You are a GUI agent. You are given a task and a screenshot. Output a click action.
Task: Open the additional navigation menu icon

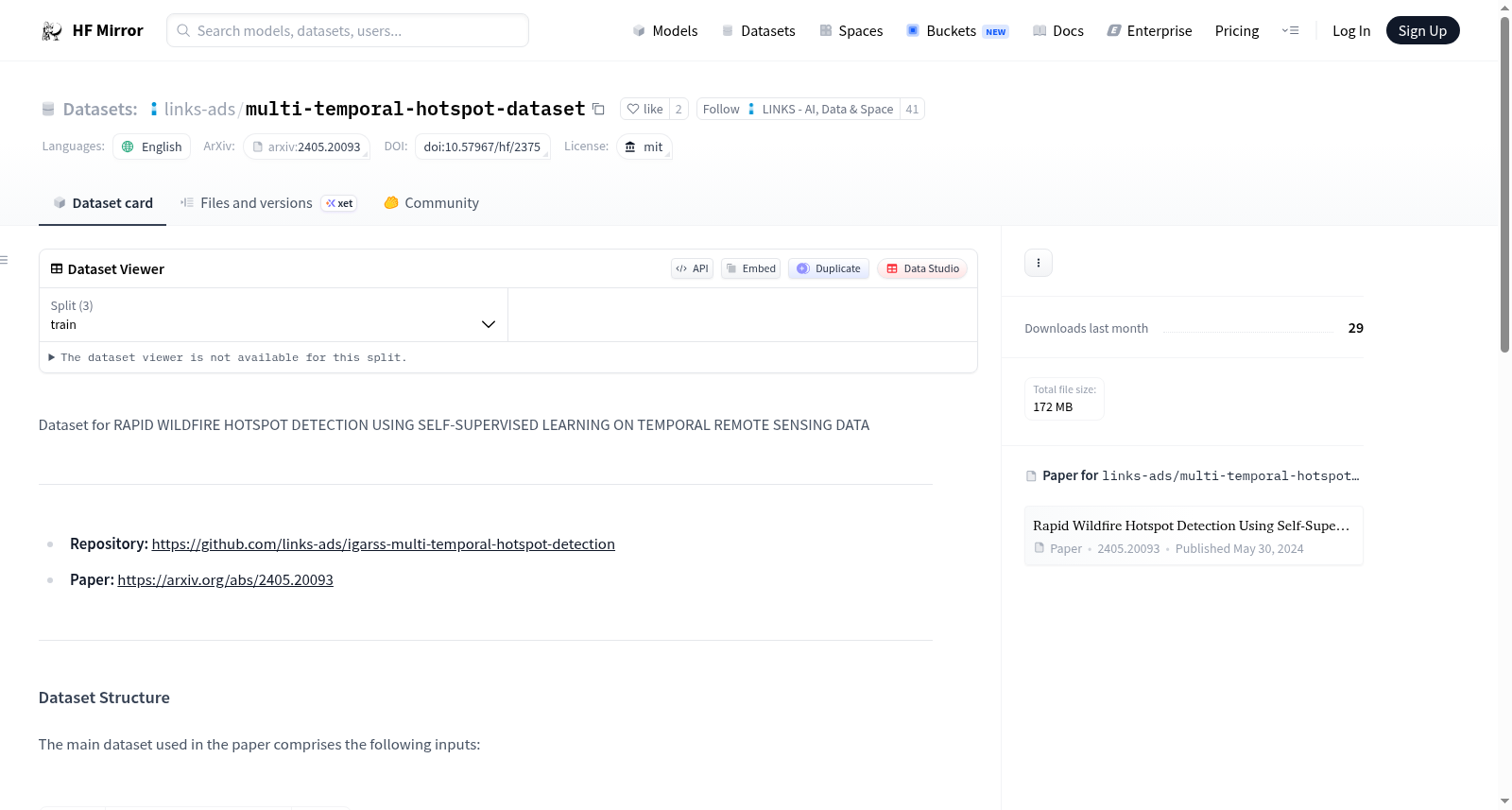point(1290,31)
